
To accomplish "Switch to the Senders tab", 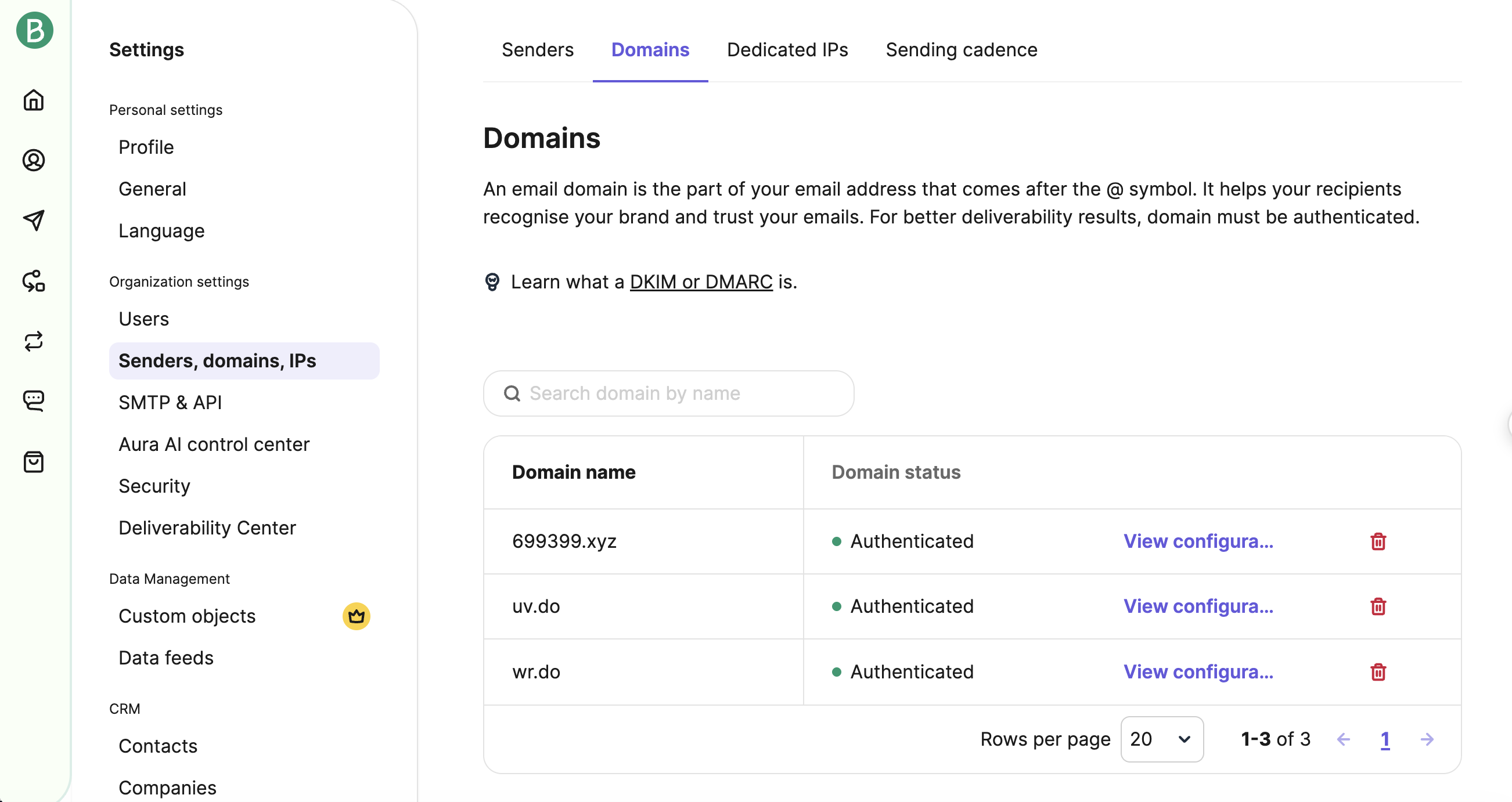I will pyautogui.click(x=537, y=50).
